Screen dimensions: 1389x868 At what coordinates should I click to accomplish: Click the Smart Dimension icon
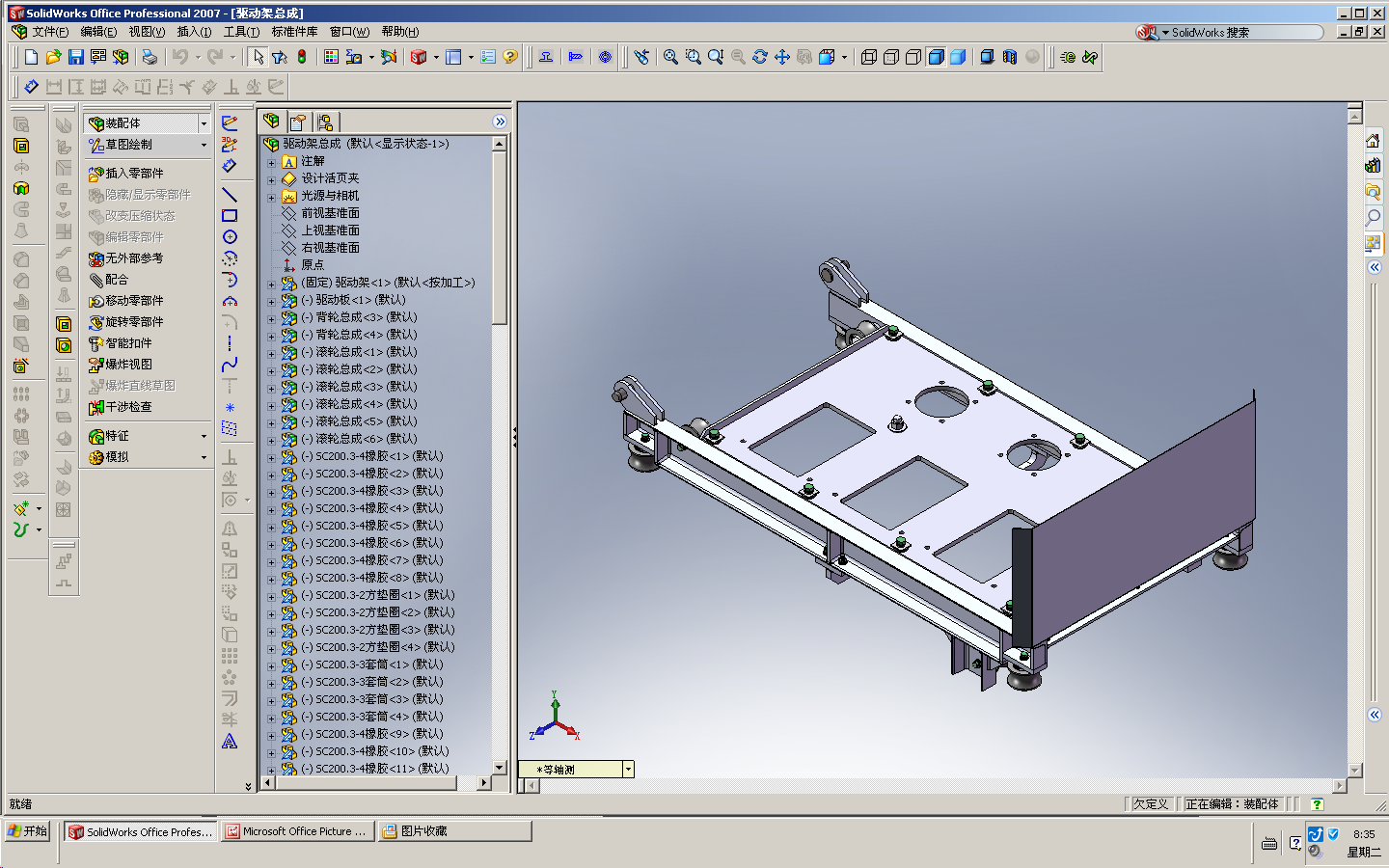click(x=31, y=87)
